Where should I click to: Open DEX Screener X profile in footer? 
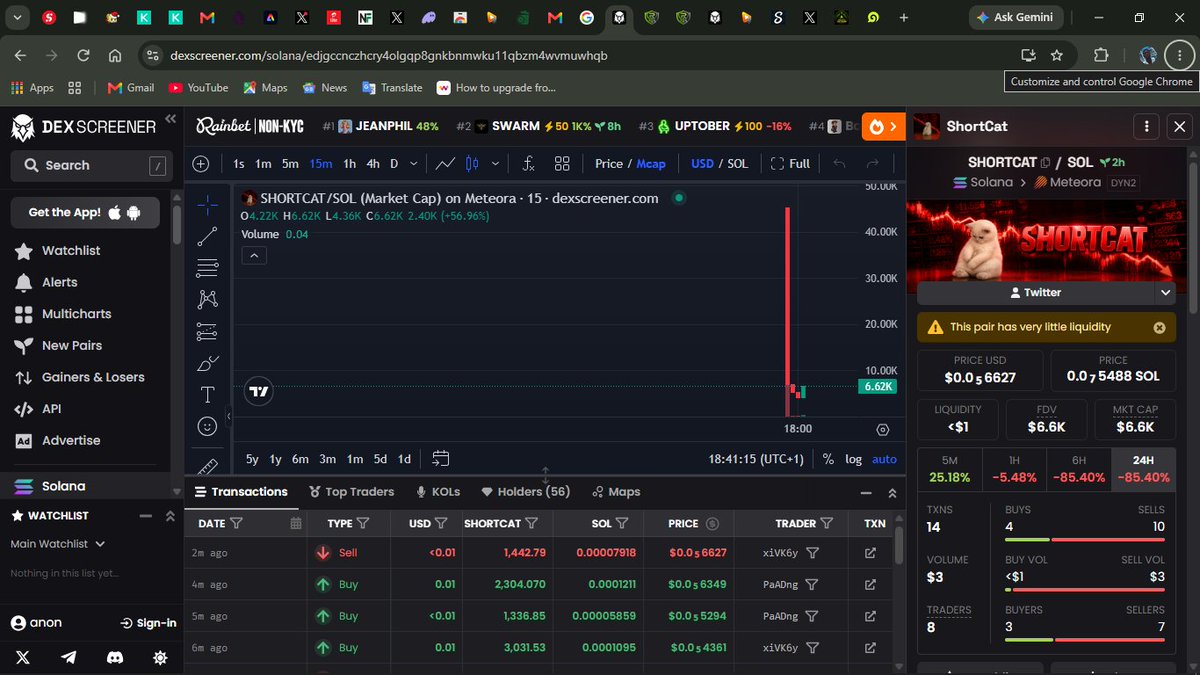[23, 657]
